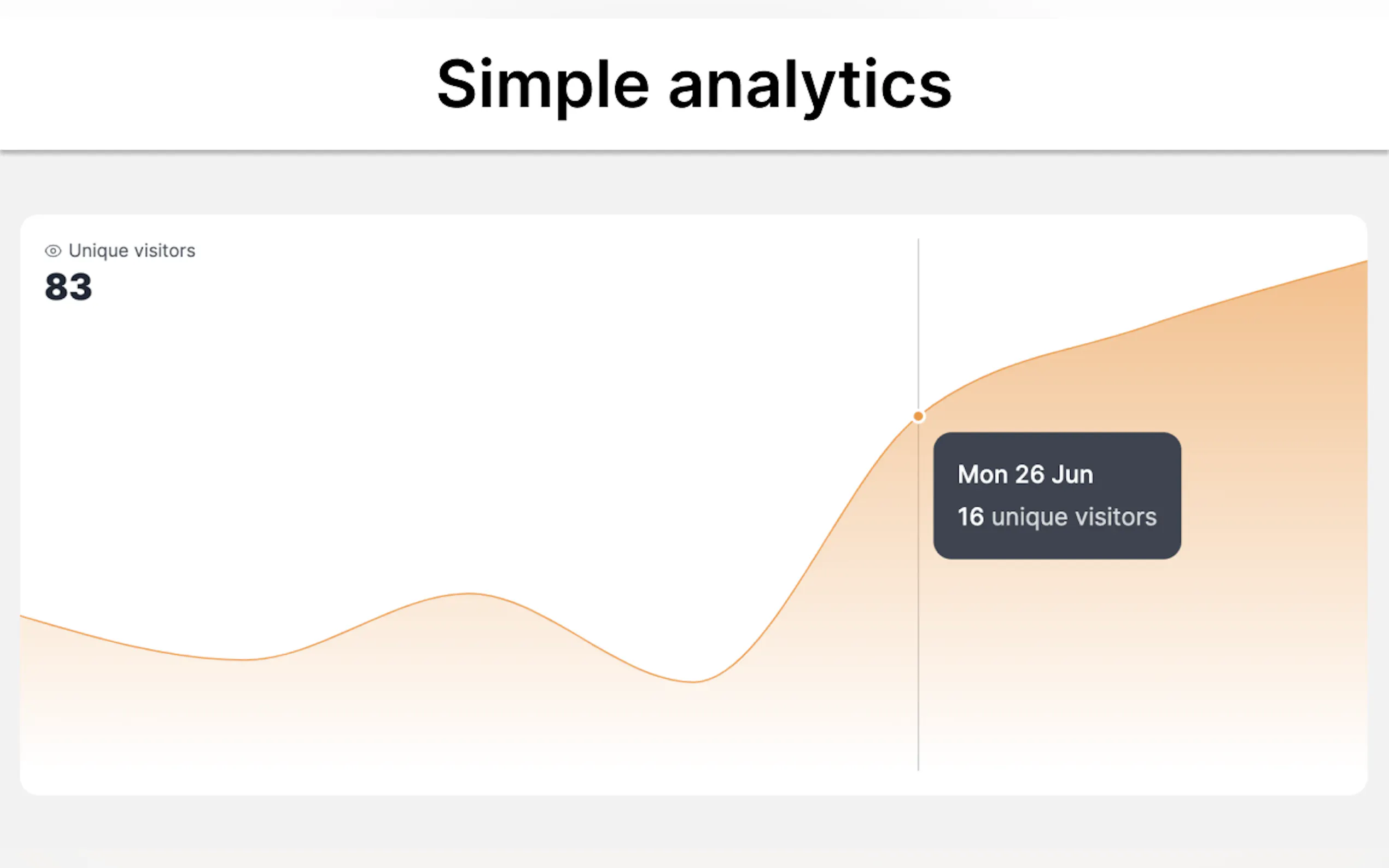Click the "unique visitors" text in the tooltip
Screen dimensions: 1389x868
[1073, 517]
